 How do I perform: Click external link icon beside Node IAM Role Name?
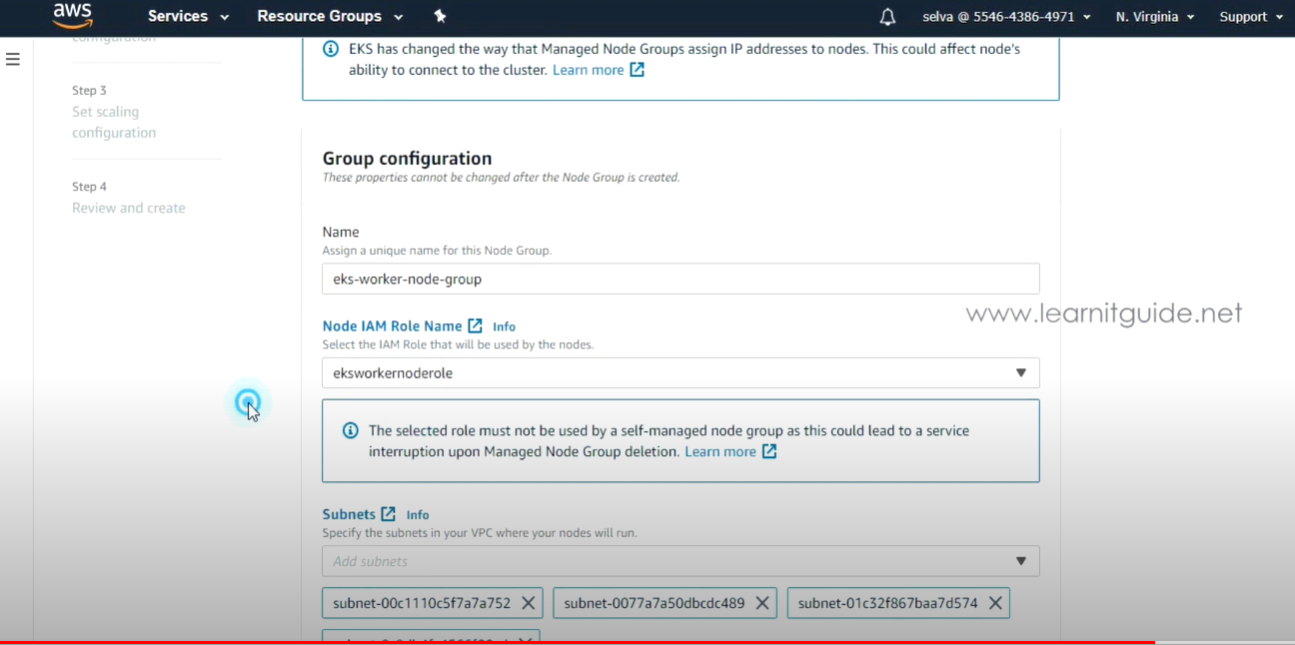pos(475,326)
